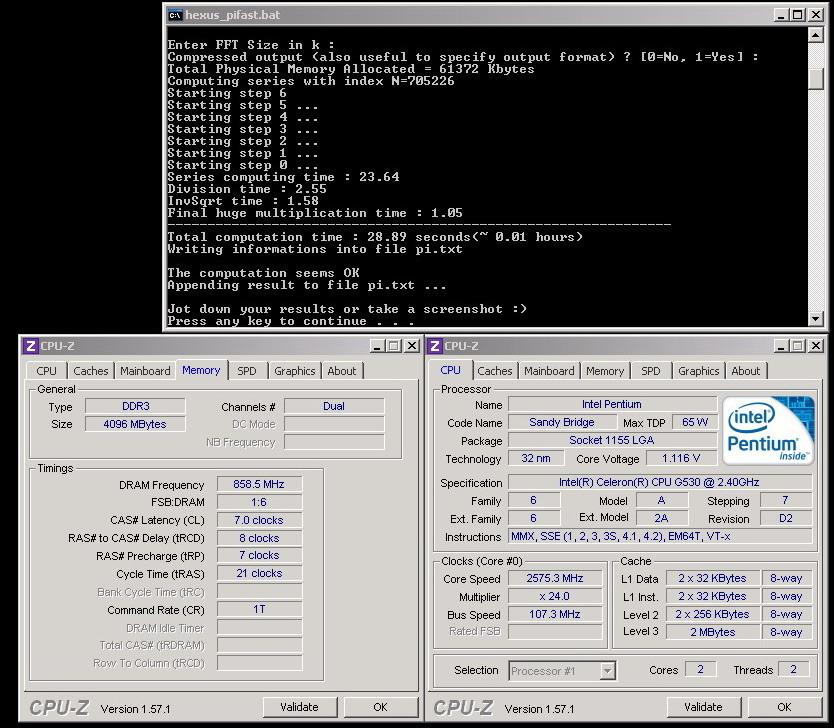
Task: Click the Intel Pentium inside logo
Action: (x=768, y=430)
